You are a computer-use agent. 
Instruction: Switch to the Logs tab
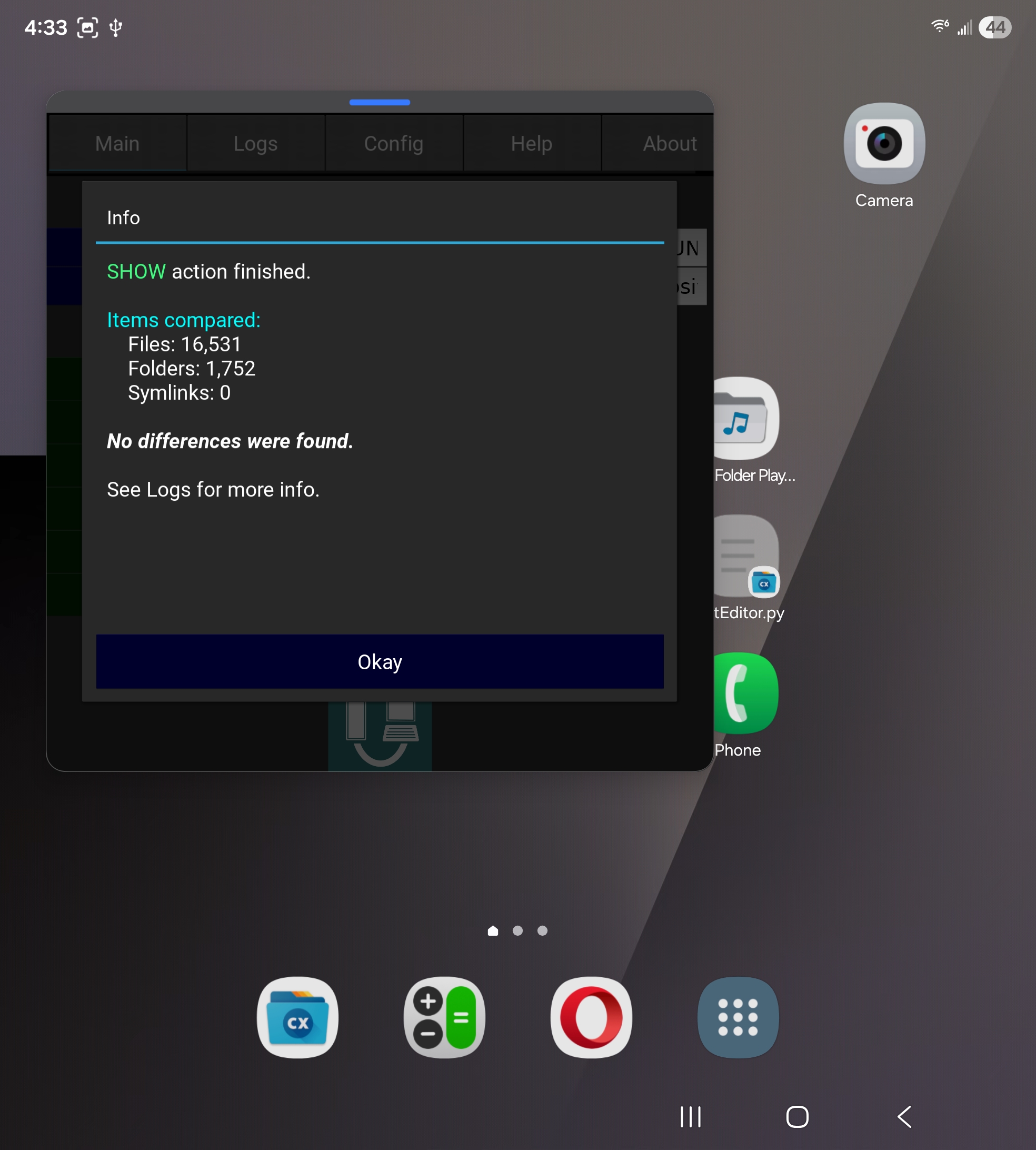tap(256, 143)
